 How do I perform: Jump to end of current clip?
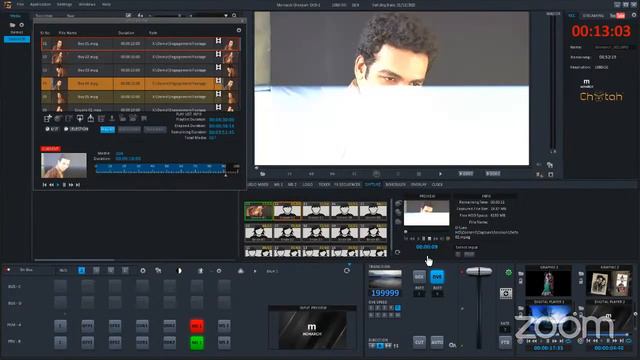78,185
